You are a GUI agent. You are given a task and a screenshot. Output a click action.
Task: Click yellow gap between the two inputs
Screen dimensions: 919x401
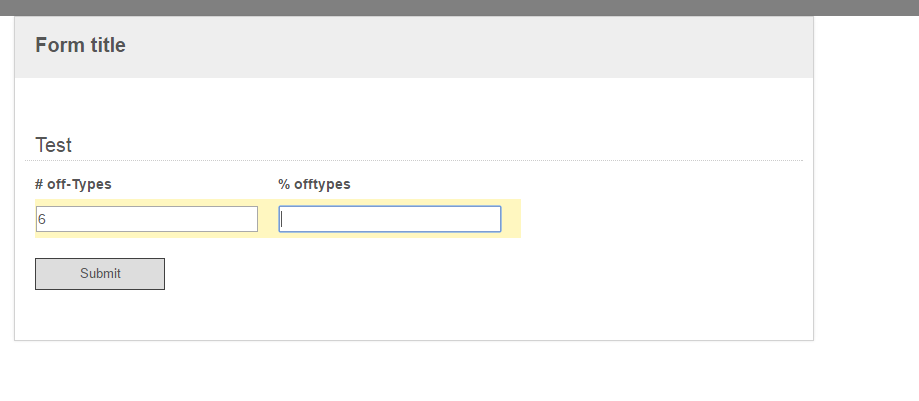268,219
